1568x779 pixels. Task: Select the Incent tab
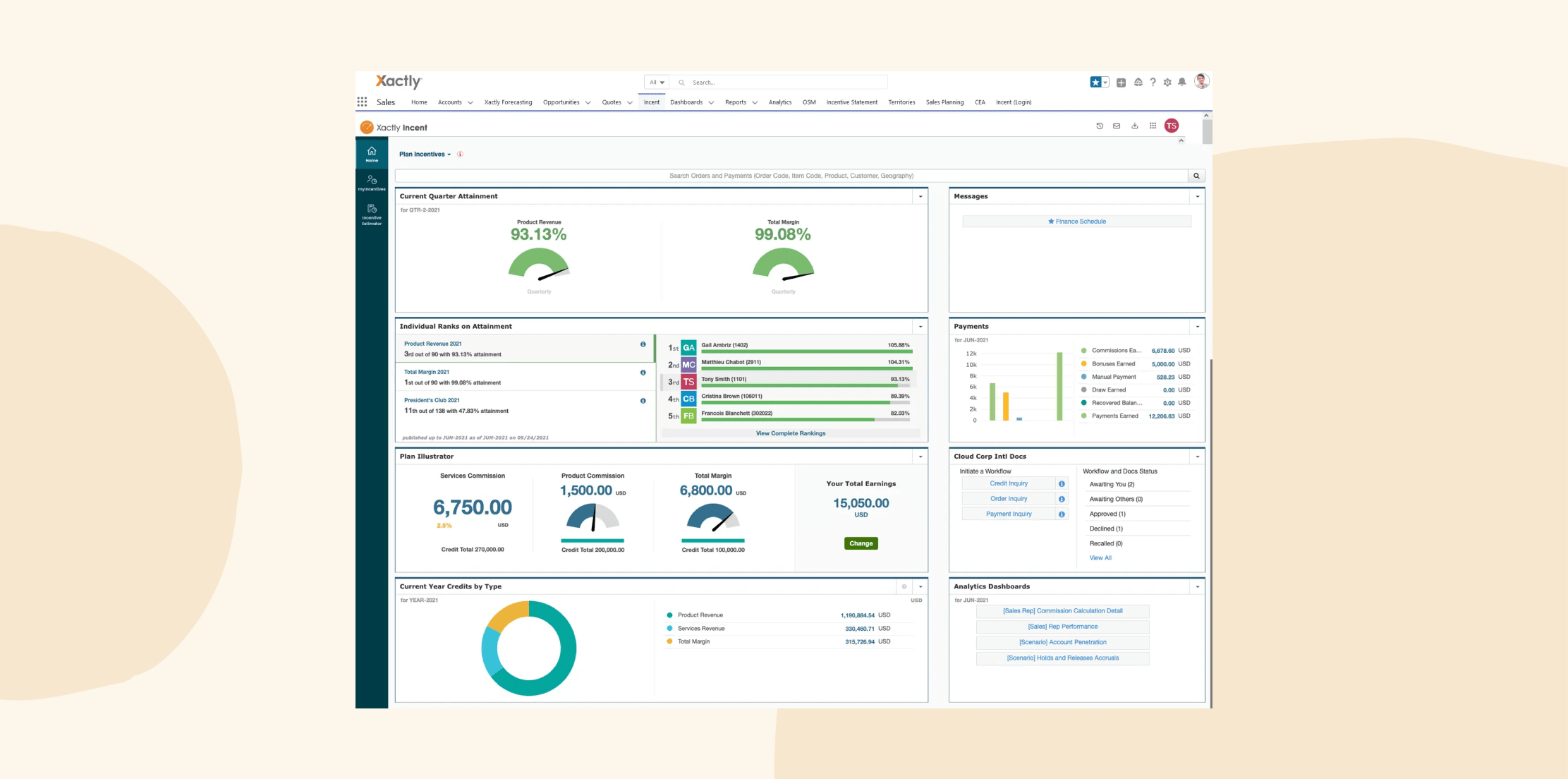tap(652, 102)
